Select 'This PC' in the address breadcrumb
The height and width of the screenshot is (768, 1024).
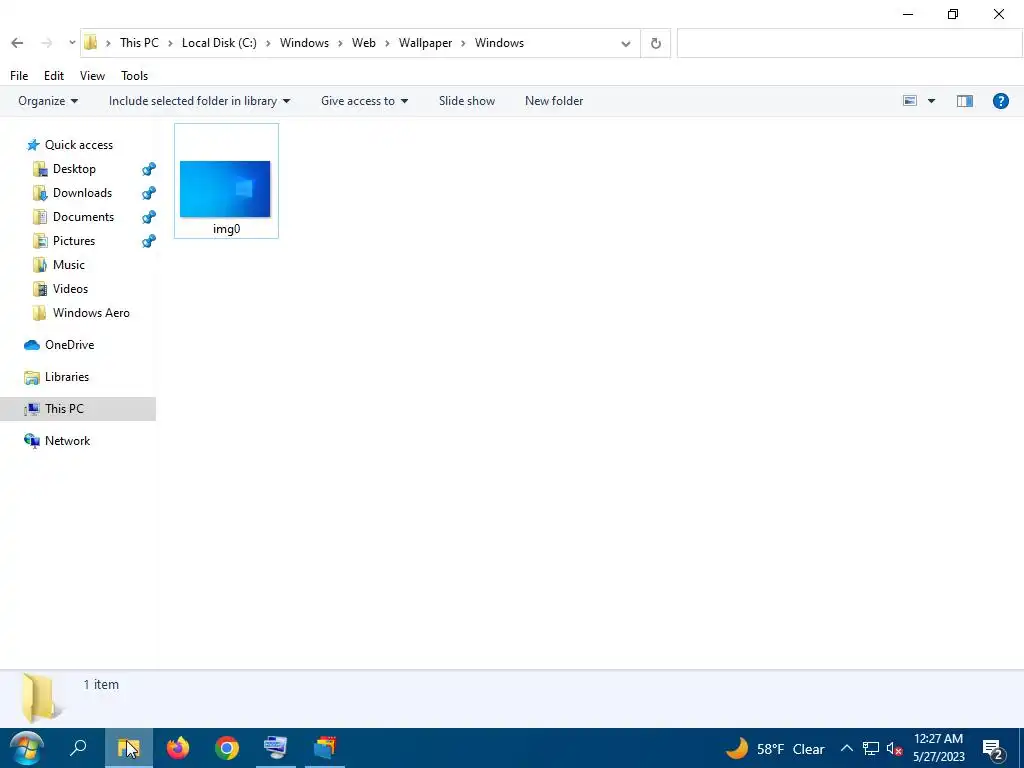[x=139, y=43]
